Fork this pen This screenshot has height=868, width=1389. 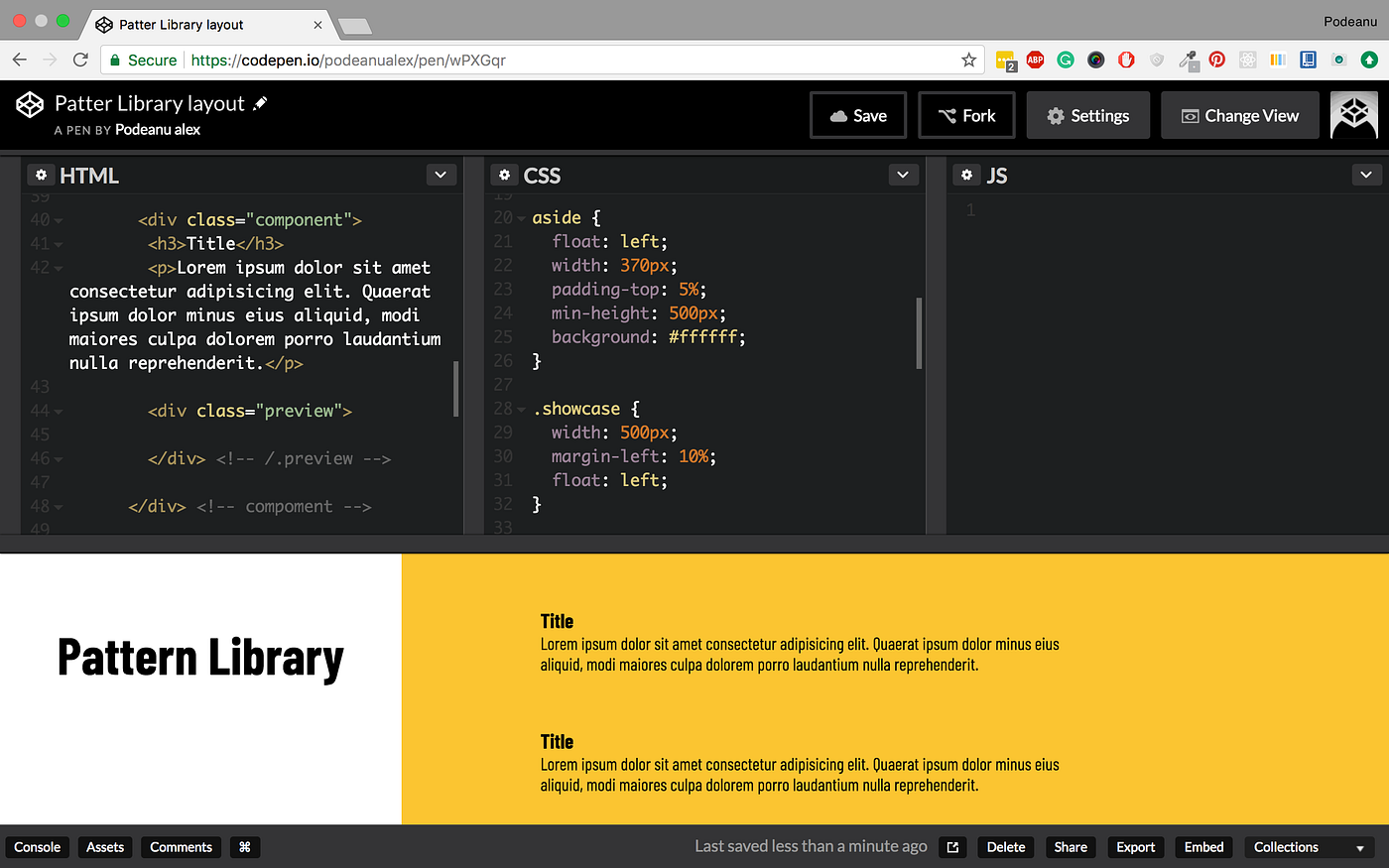pyautogui.click(x=965, y=115)
